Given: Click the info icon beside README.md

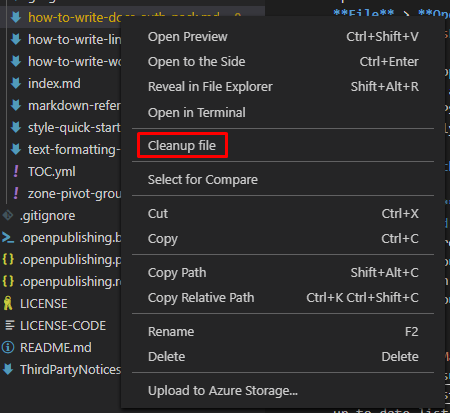Looking at the screenshot, I should [x=8, y=347].
